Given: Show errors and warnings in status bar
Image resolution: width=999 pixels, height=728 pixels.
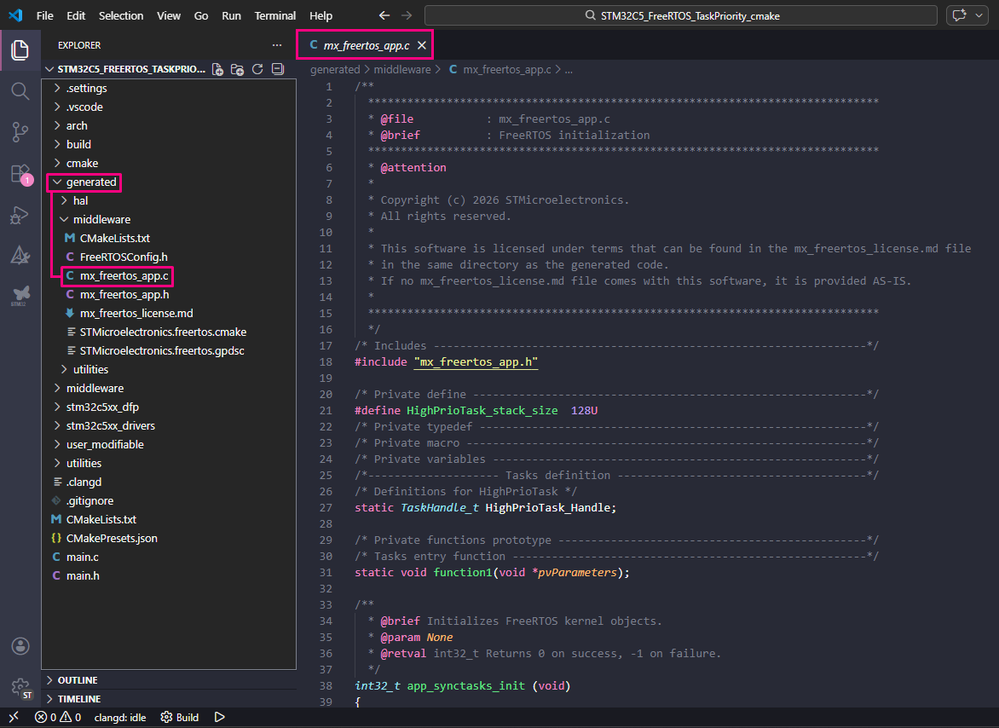Looking at the screenshot, I should 58,717.
